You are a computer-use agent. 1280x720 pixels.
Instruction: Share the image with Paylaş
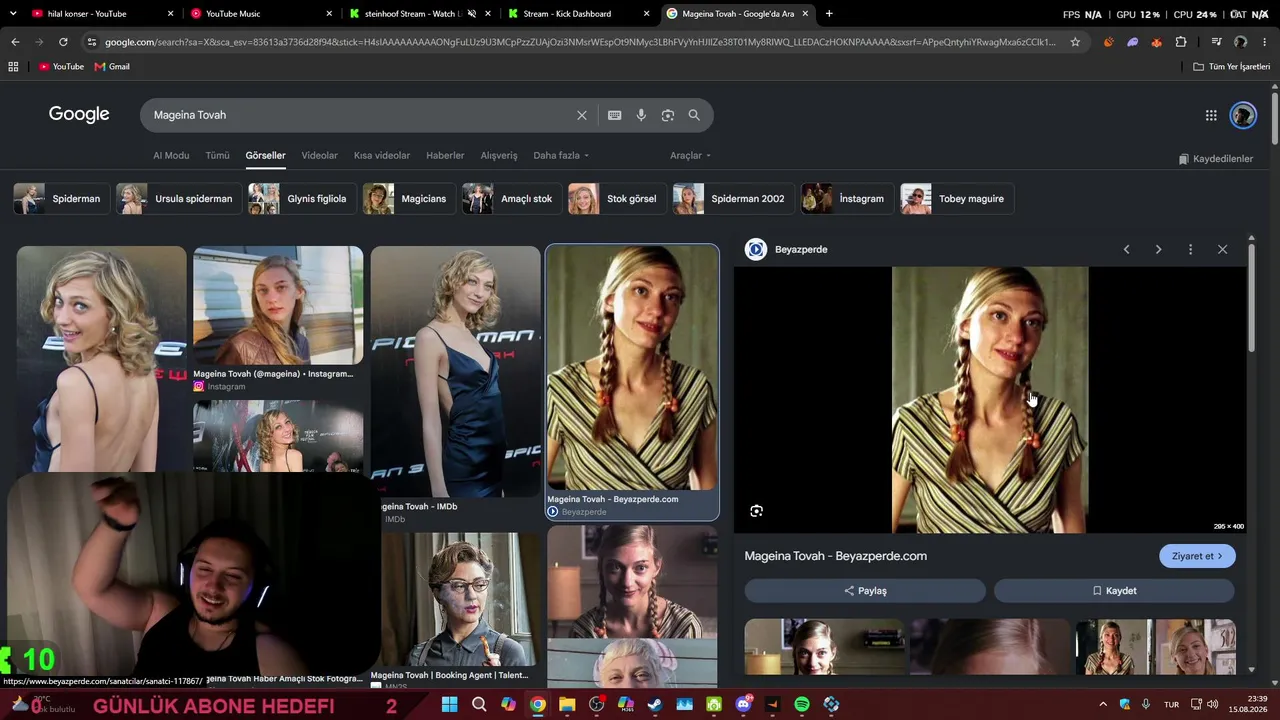(865, 591)
